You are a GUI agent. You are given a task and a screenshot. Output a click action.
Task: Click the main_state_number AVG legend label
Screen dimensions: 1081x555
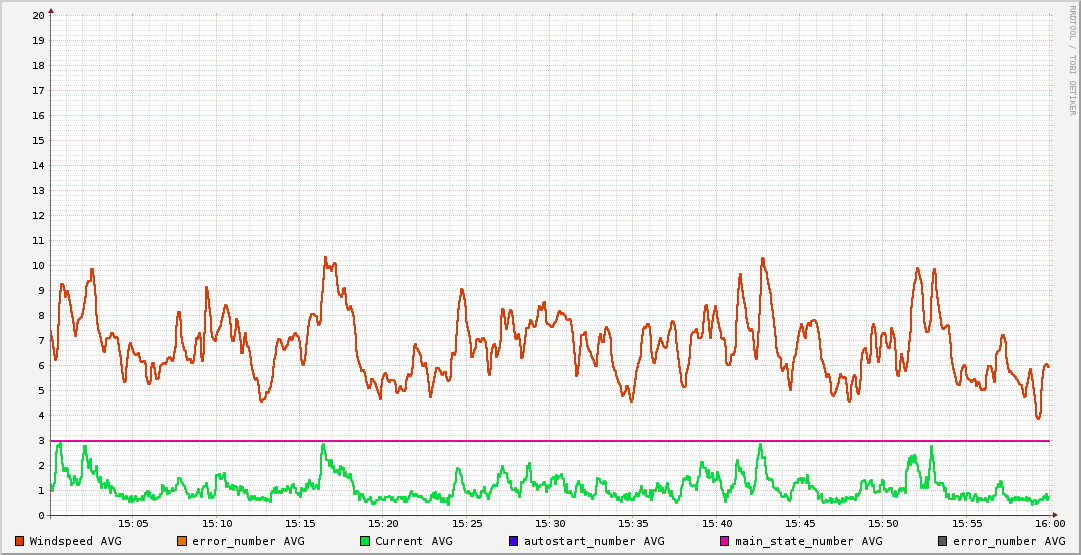point(809,541)
